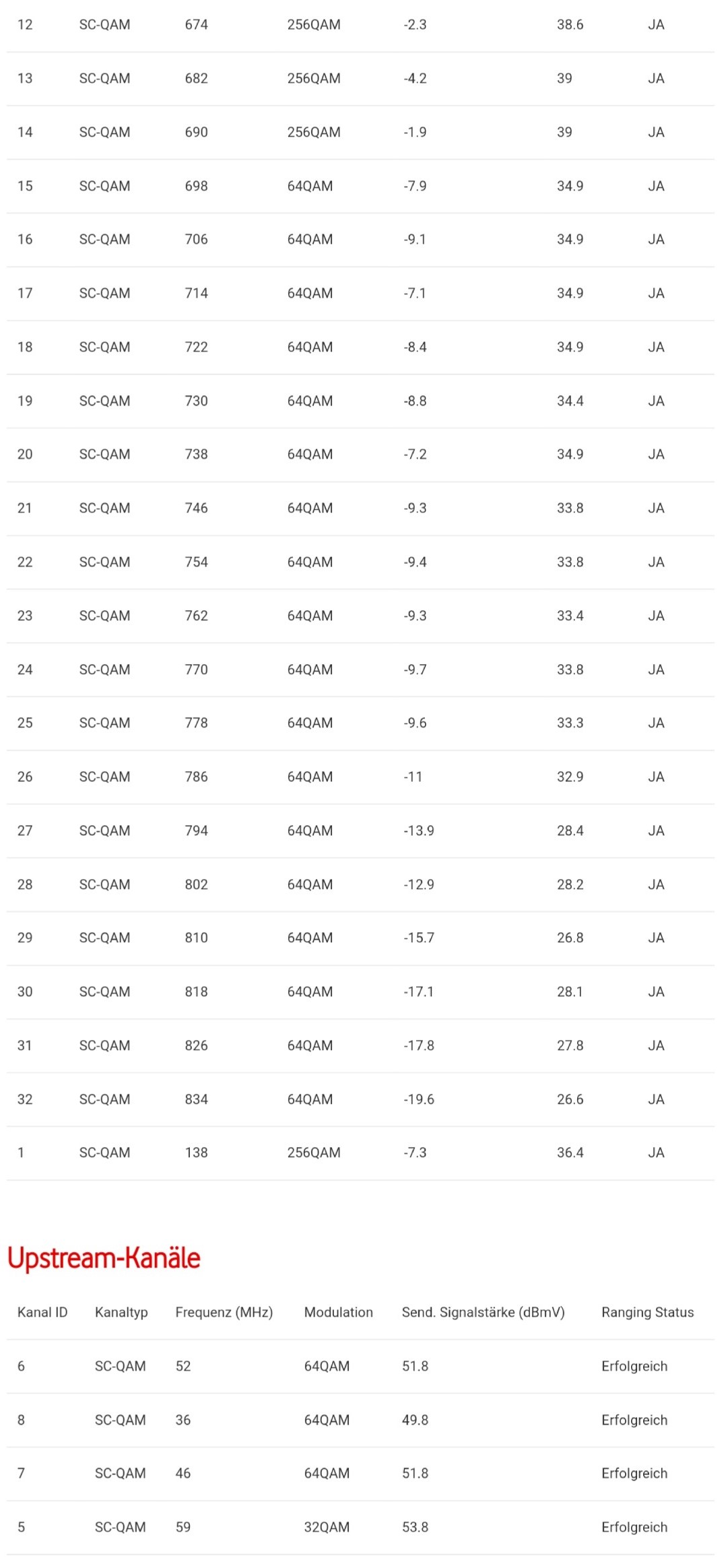Click the Modulation column header
Viewport: 728px width, 1568px height.
pyautogui.click(x=338, y=1312)
